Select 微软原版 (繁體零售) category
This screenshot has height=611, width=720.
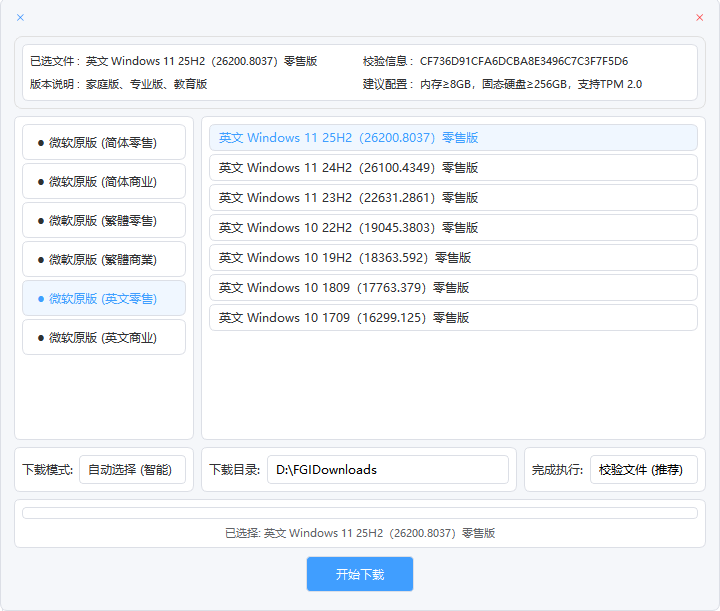click(104, 220)
